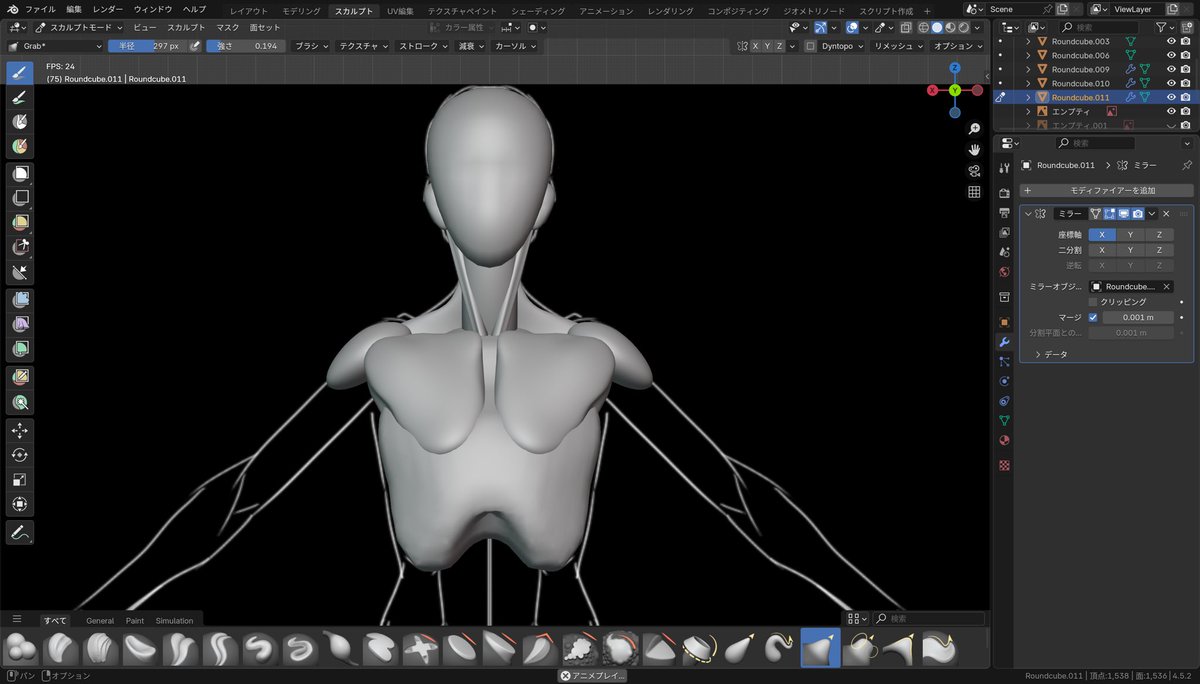
Task: Click the zoom magnifier viewport gizmo
Action: pyautogui.click(x=973, y=129)
